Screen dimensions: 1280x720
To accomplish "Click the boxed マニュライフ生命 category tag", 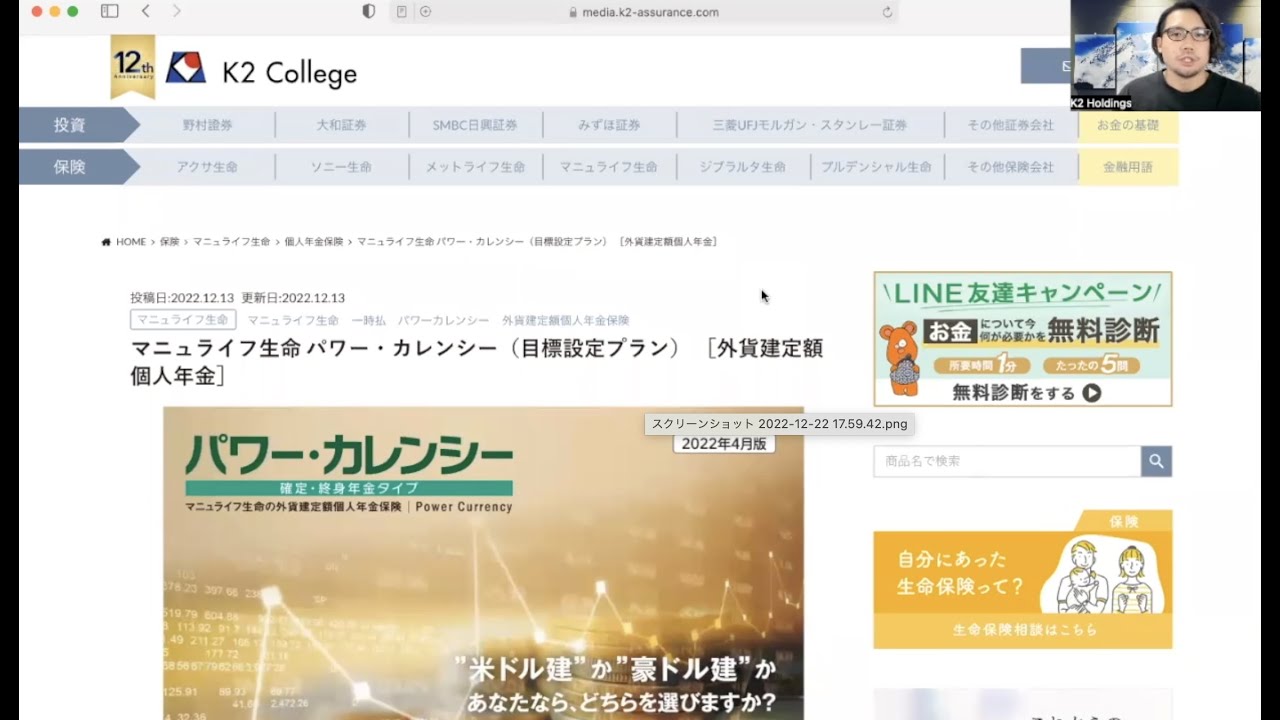I will 183,320.
